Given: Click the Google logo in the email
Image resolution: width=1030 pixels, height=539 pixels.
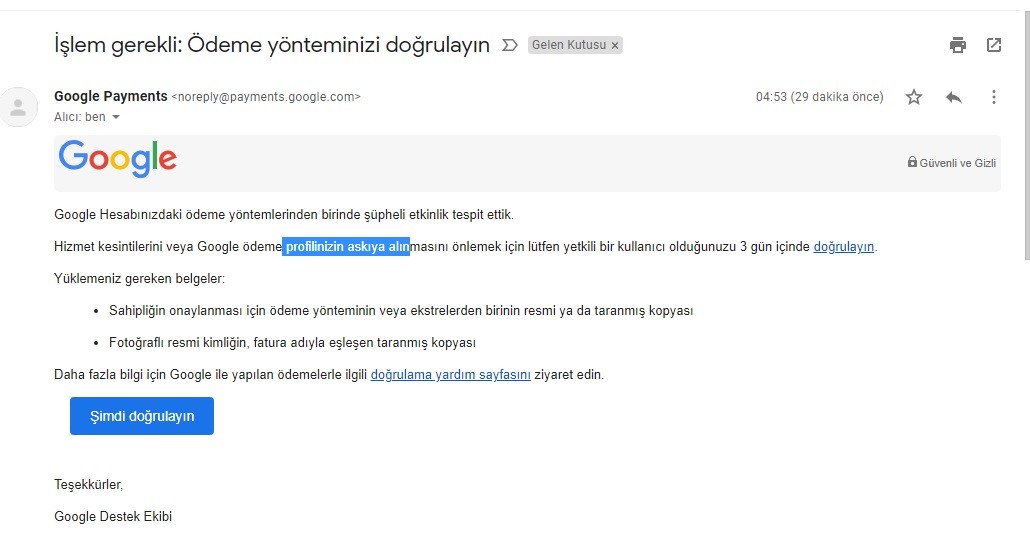Looking at the screenshot, I should click(x=118, y=158).
